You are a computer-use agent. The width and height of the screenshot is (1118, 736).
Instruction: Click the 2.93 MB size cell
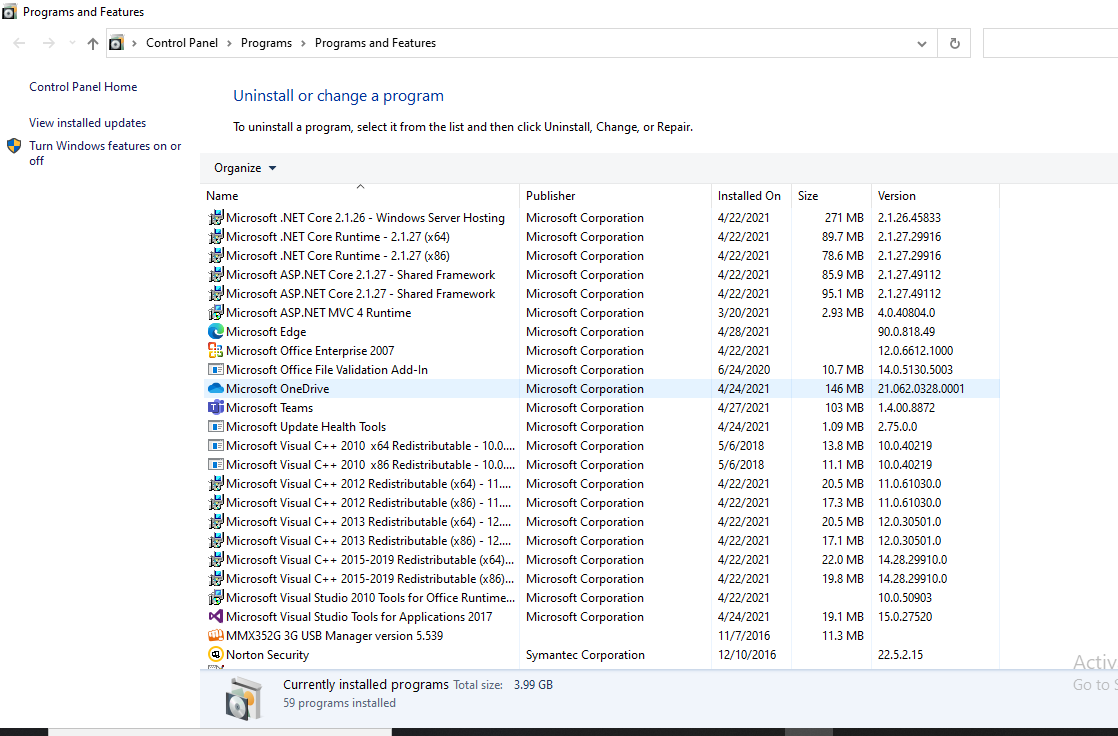(x=842, y=312)
